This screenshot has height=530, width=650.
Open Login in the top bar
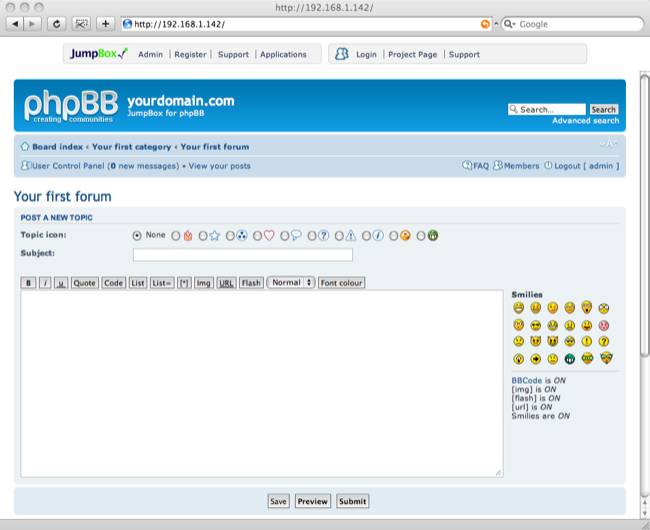366,54
